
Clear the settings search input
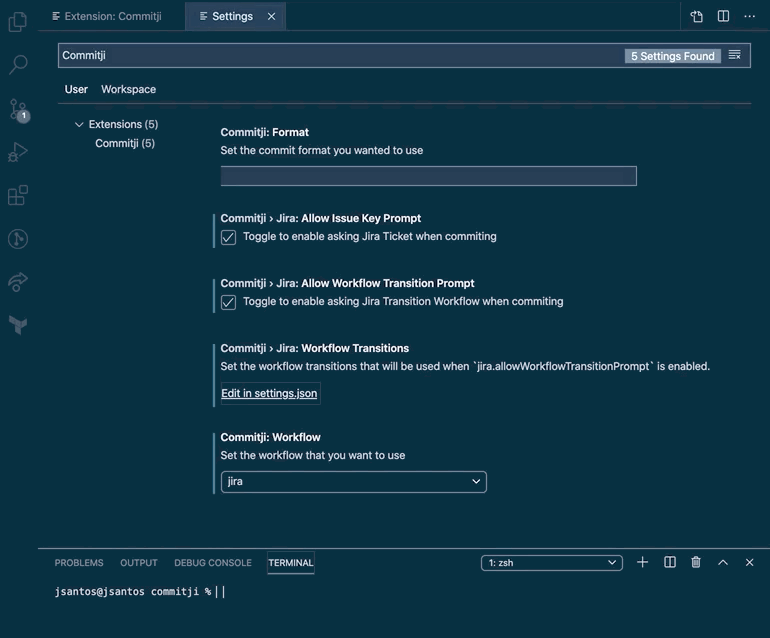pos(735,55)
